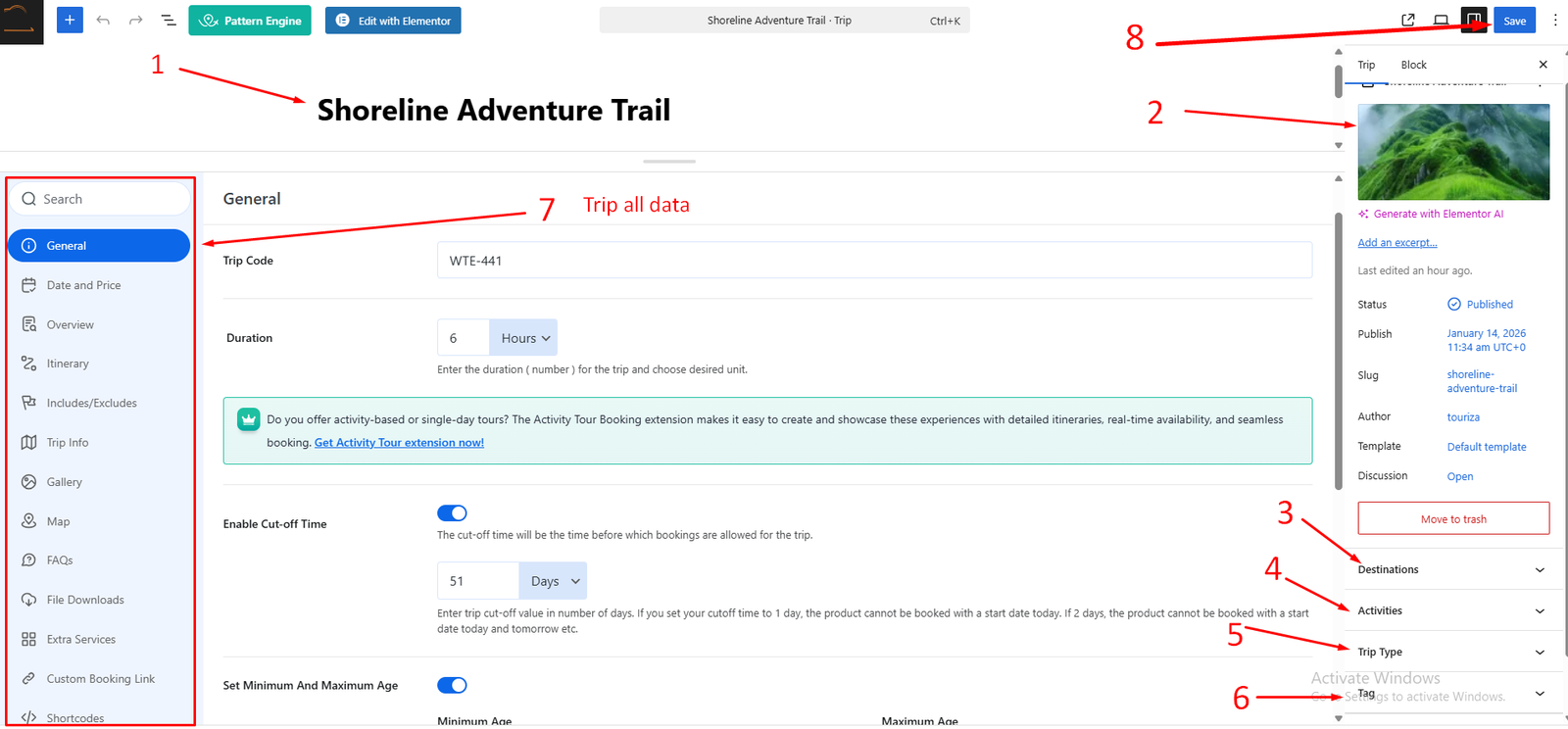The width and height of the screenshot is (1568, 729).
Task: Open trip in new tab icon
Action: point(1408,21)
